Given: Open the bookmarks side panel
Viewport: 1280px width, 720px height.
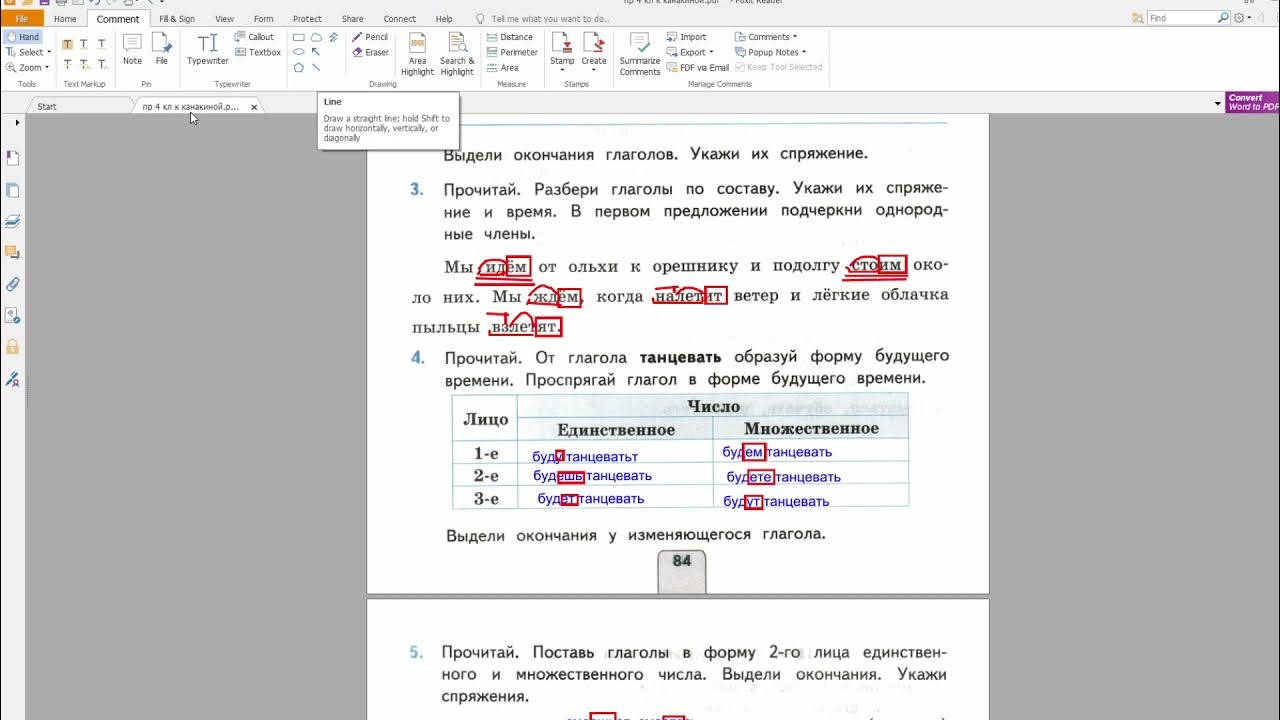Looking at the screenshot, I should point(13,158).
